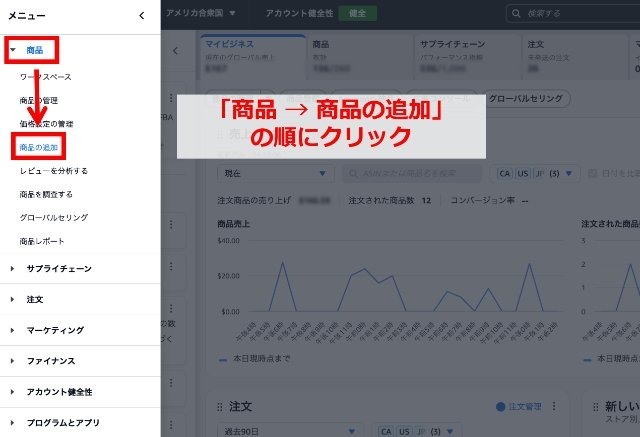Click the コンバージョン率 metric text

click(489, 200)
